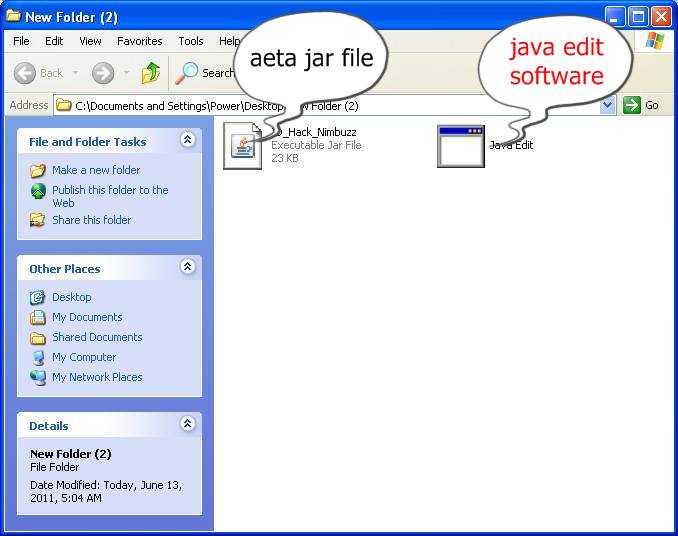Click the Other Places header text
Screen dimensions: 678x536
[65, 269]
